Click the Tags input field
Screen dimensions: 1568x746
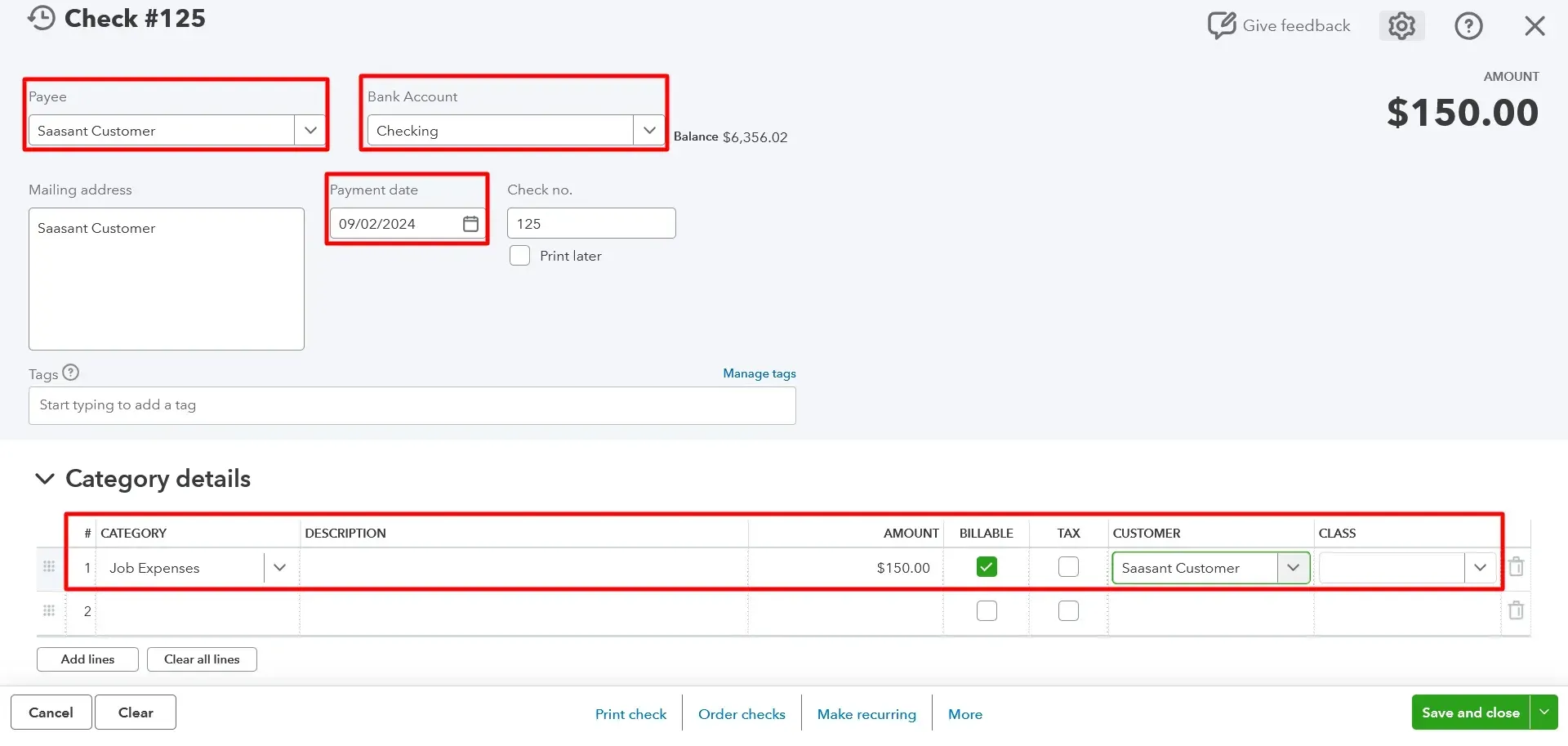[412, 405]
